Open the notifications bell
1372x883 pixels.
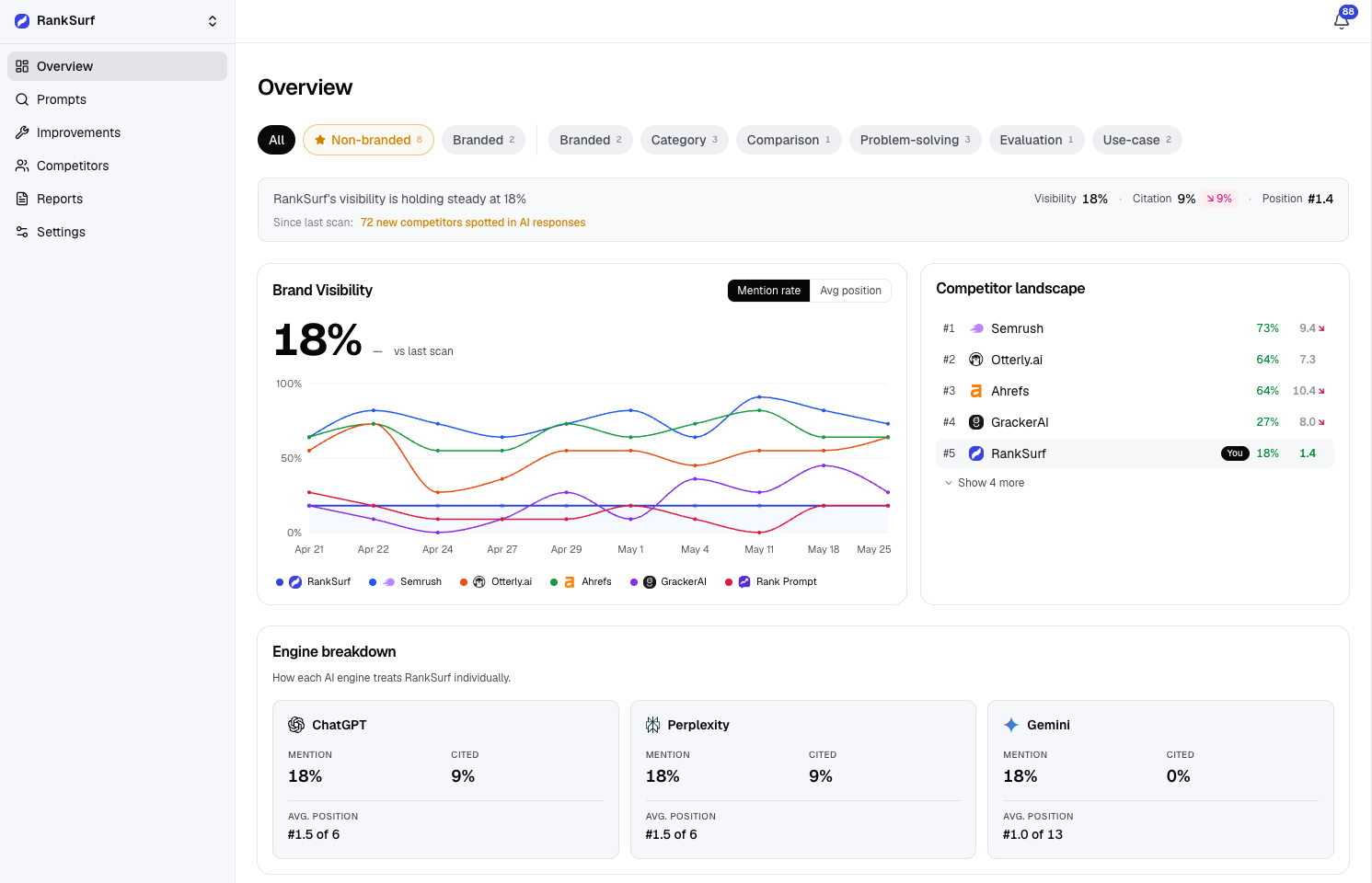pyautogui.click(x=1342, y=20)
